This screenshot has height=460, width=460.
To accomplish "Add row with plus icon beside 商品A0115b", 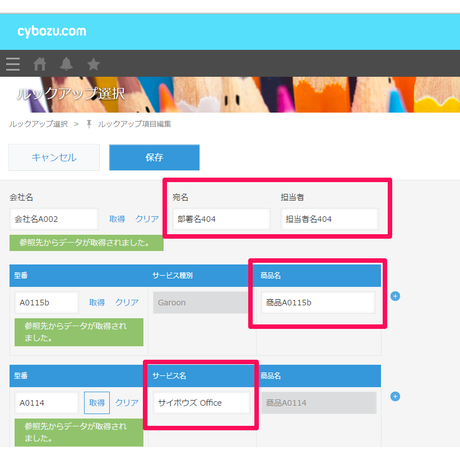I will pyautogui.click(x=395, y=296).
